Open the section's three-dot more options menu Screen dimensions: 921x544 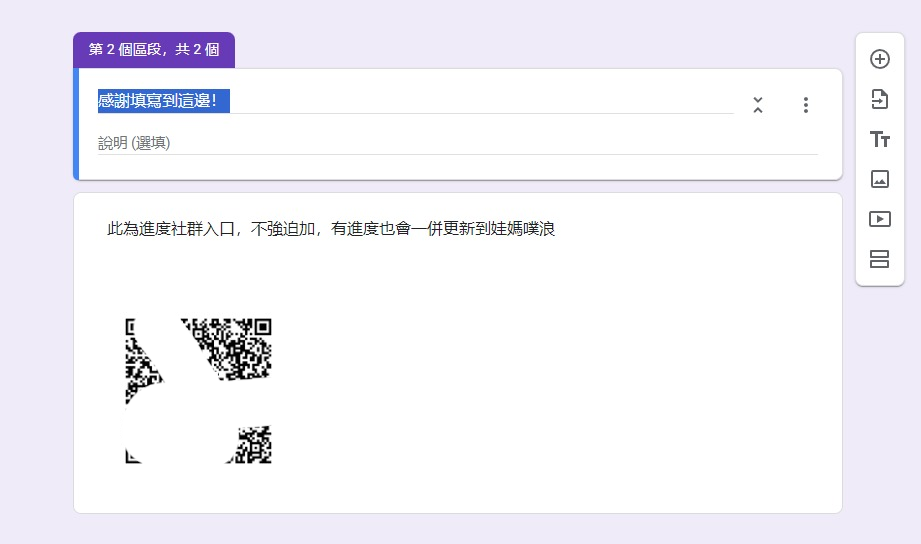806,105
